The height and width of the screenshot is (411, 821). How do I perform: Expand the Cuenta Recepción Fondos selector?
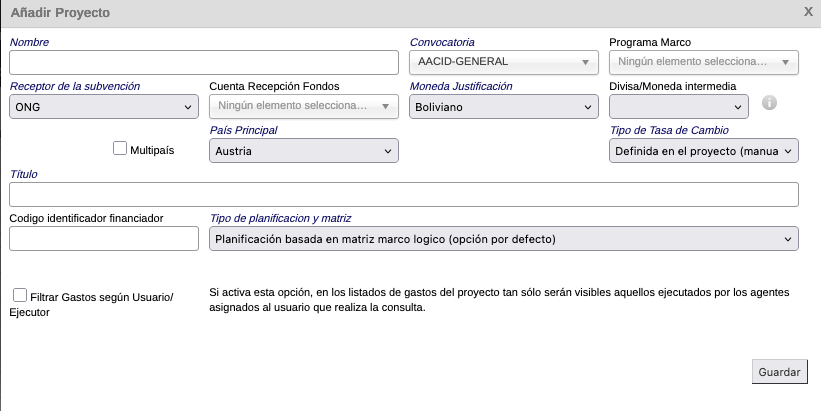(x=303, y=106)
